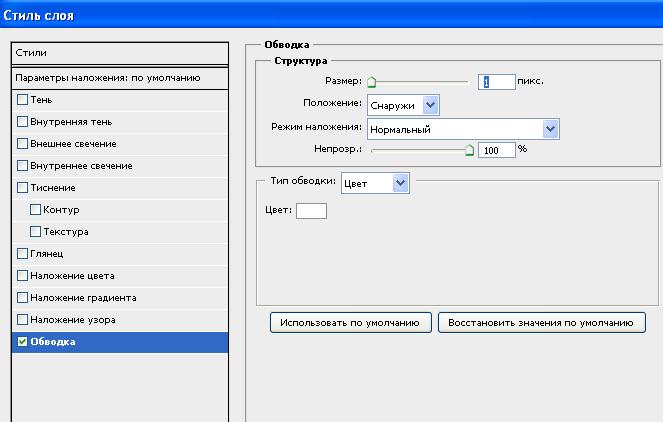The width and height of the screenshot is (663, 422).
Task: Enable Наложение цвета checkbox
Action: (x=22, y=276)
